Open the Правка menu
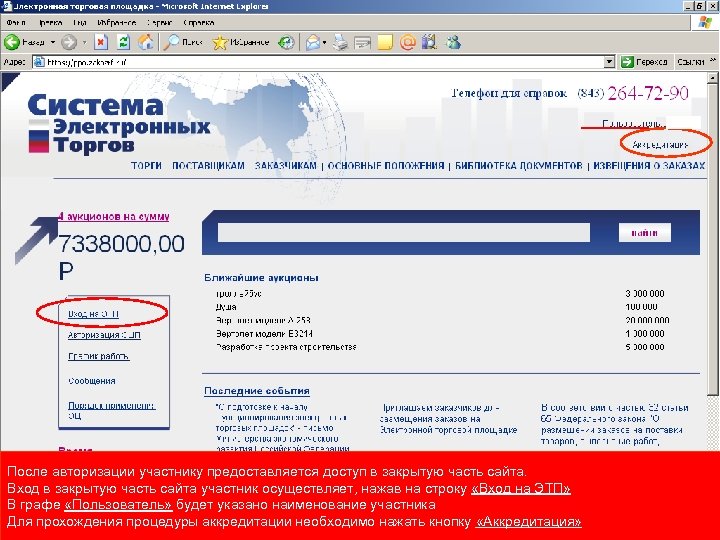Screen dimensions: 720x540 click(51, 22)
